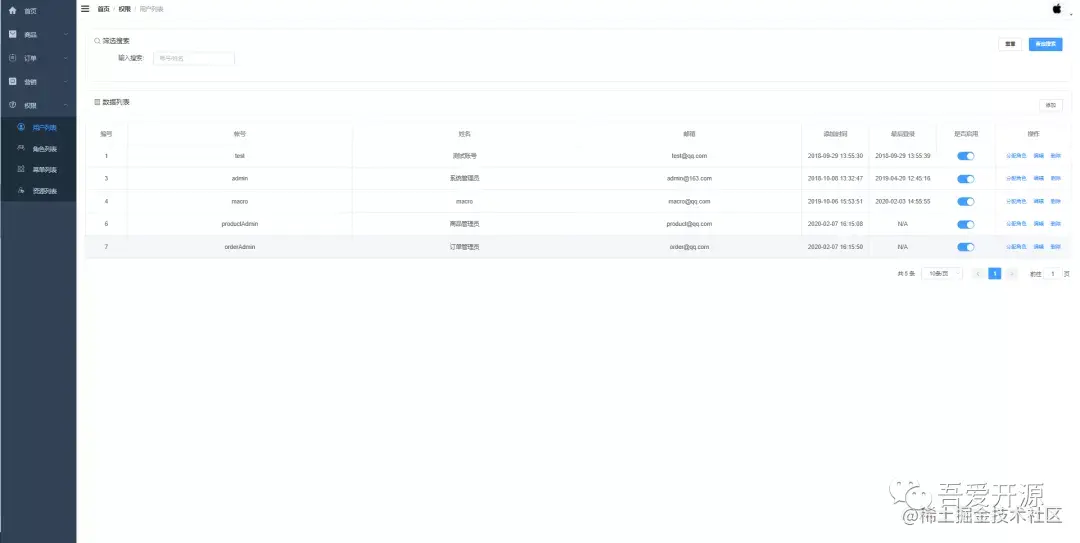This screenshot has width=1080, height=543.
Task: Click the 权限 permissions sidebar icon
Action: tap(12, 105)
